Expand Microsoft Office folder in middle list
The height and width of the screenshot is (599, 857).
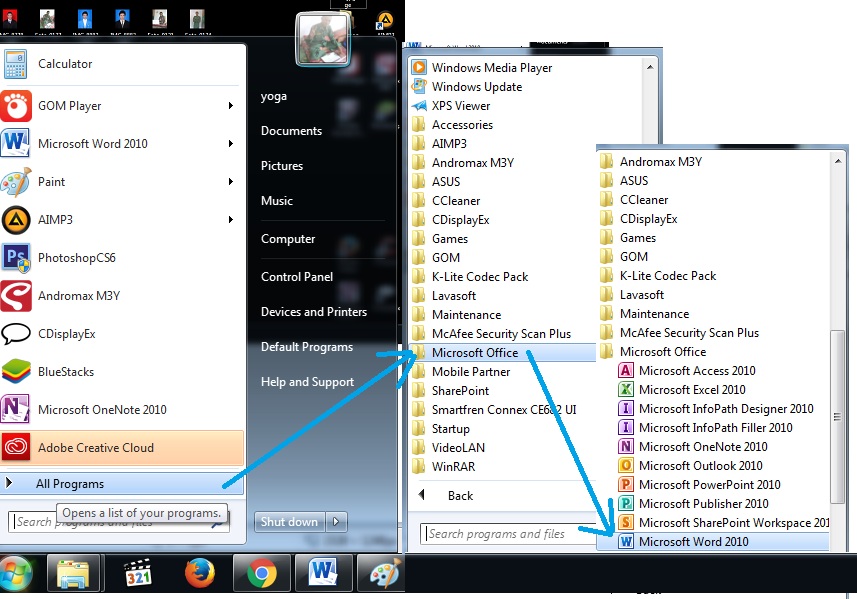(503, 353)
